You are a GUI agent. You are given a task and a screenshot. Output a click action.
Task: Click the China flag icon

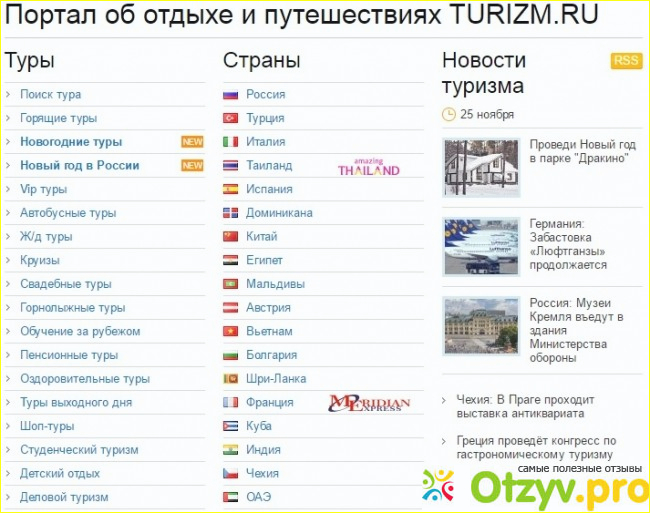tap(230, 237)
